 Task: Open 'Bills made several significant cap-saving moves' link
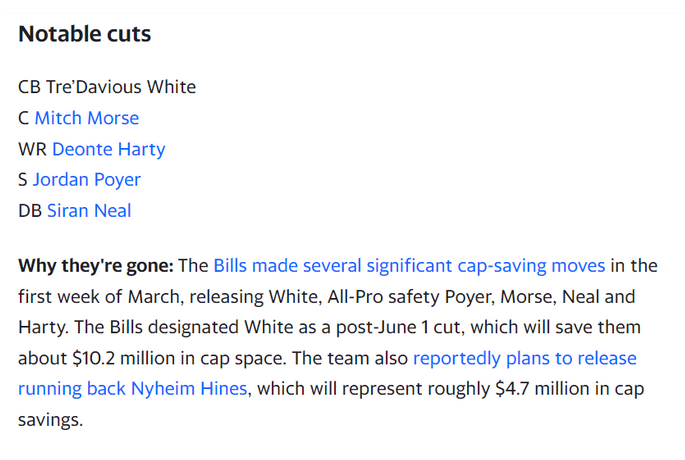coord(409,266)
